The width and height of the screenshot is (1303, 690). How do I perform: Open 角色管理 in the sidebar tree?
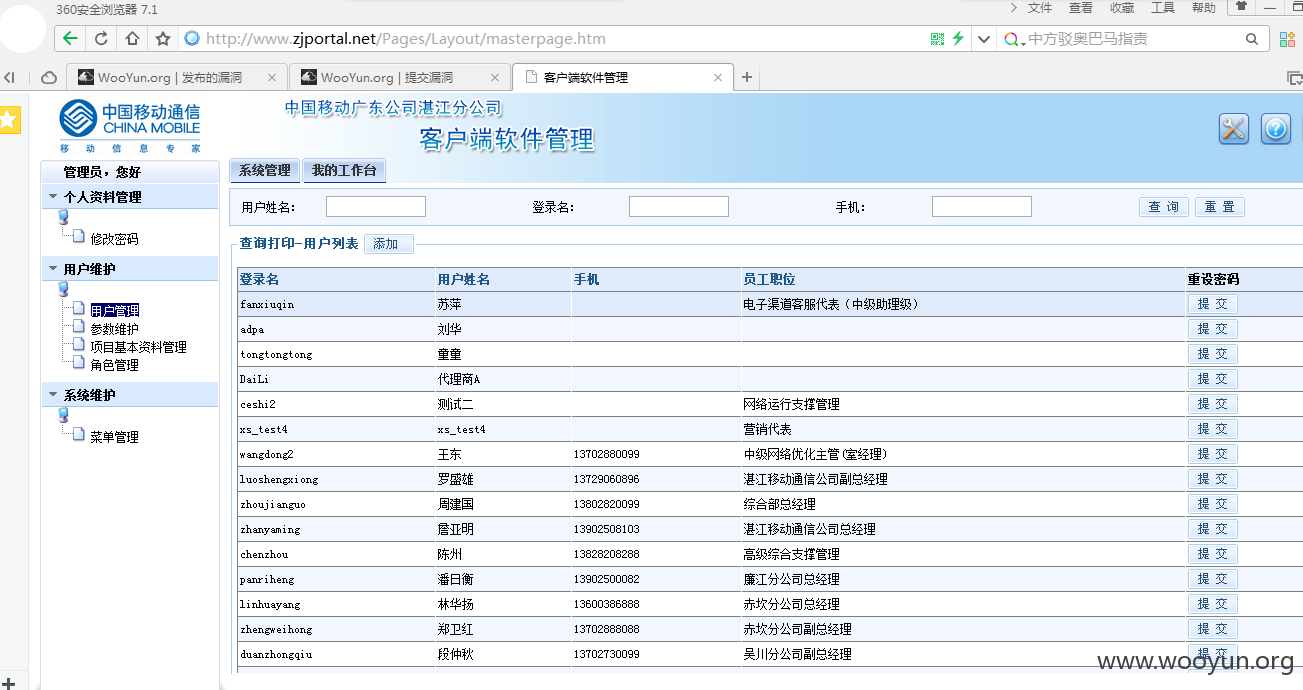(114, 365)
